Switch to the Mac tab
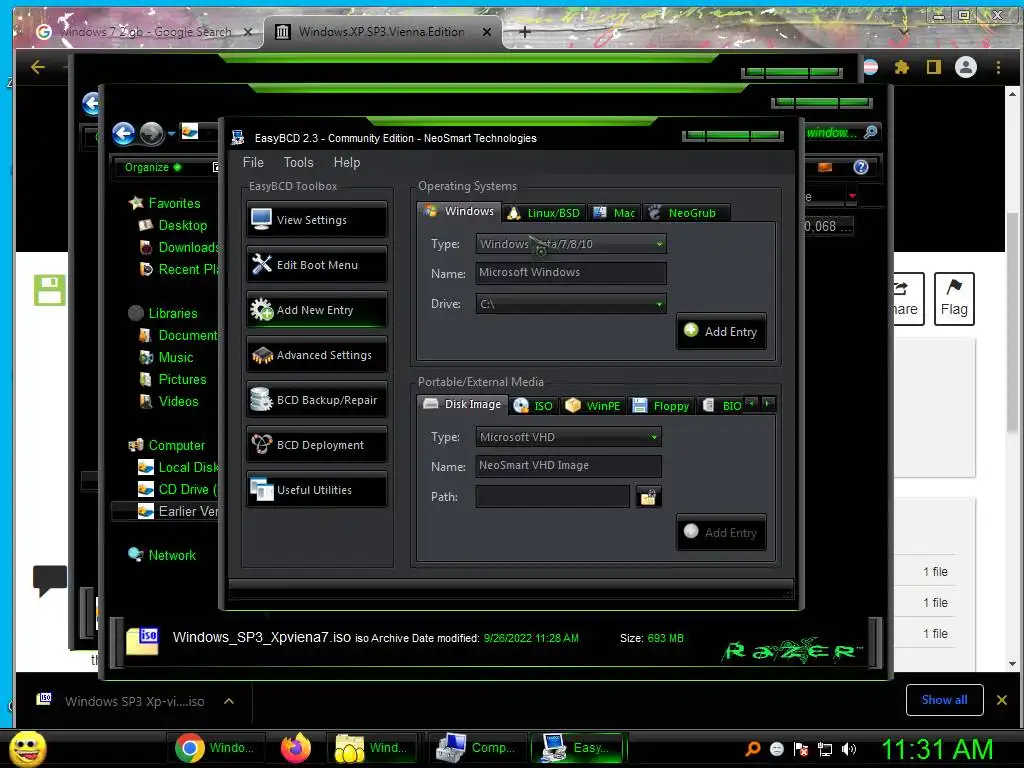The image size is (1024, 768). (x=615, y=213)
